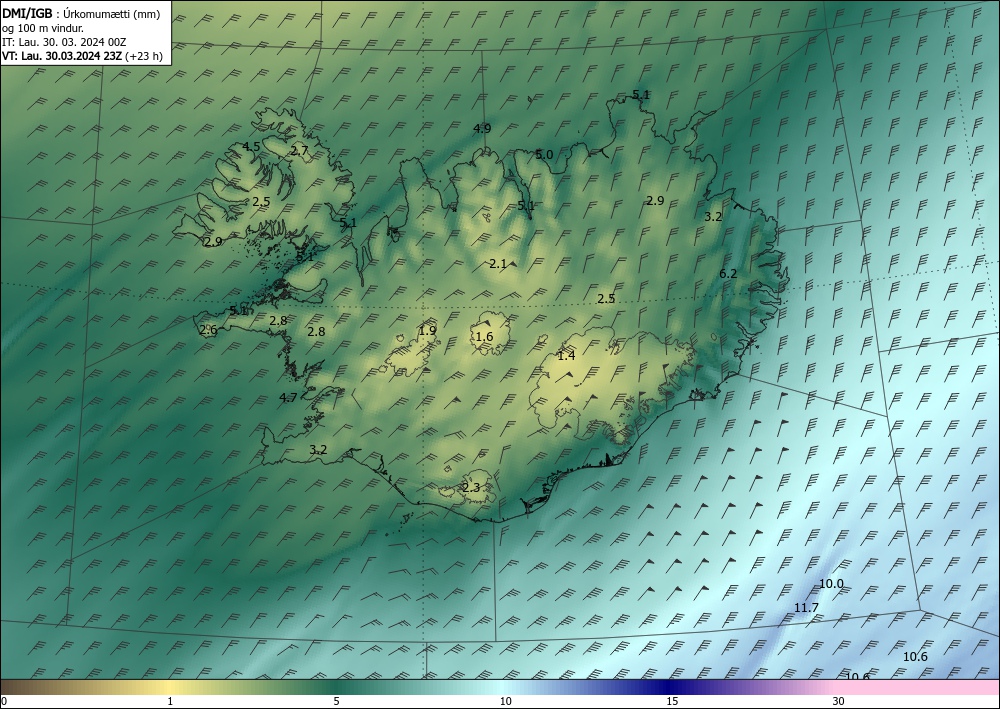Click the 5.0 value on the map

(544, 154)
